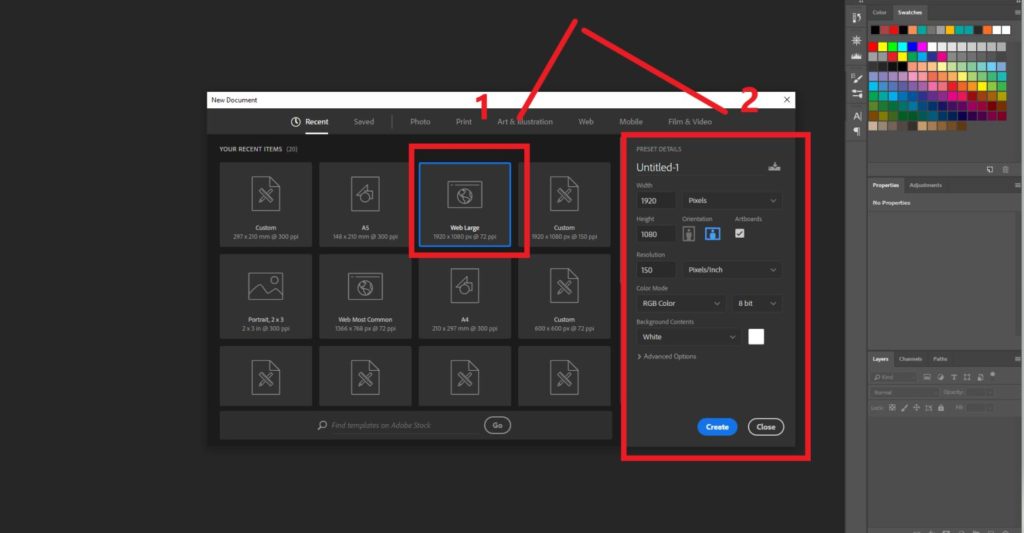1024x533 pixels.
Task: Open the Paragraph panel icon
Action: tap(856, 131)
